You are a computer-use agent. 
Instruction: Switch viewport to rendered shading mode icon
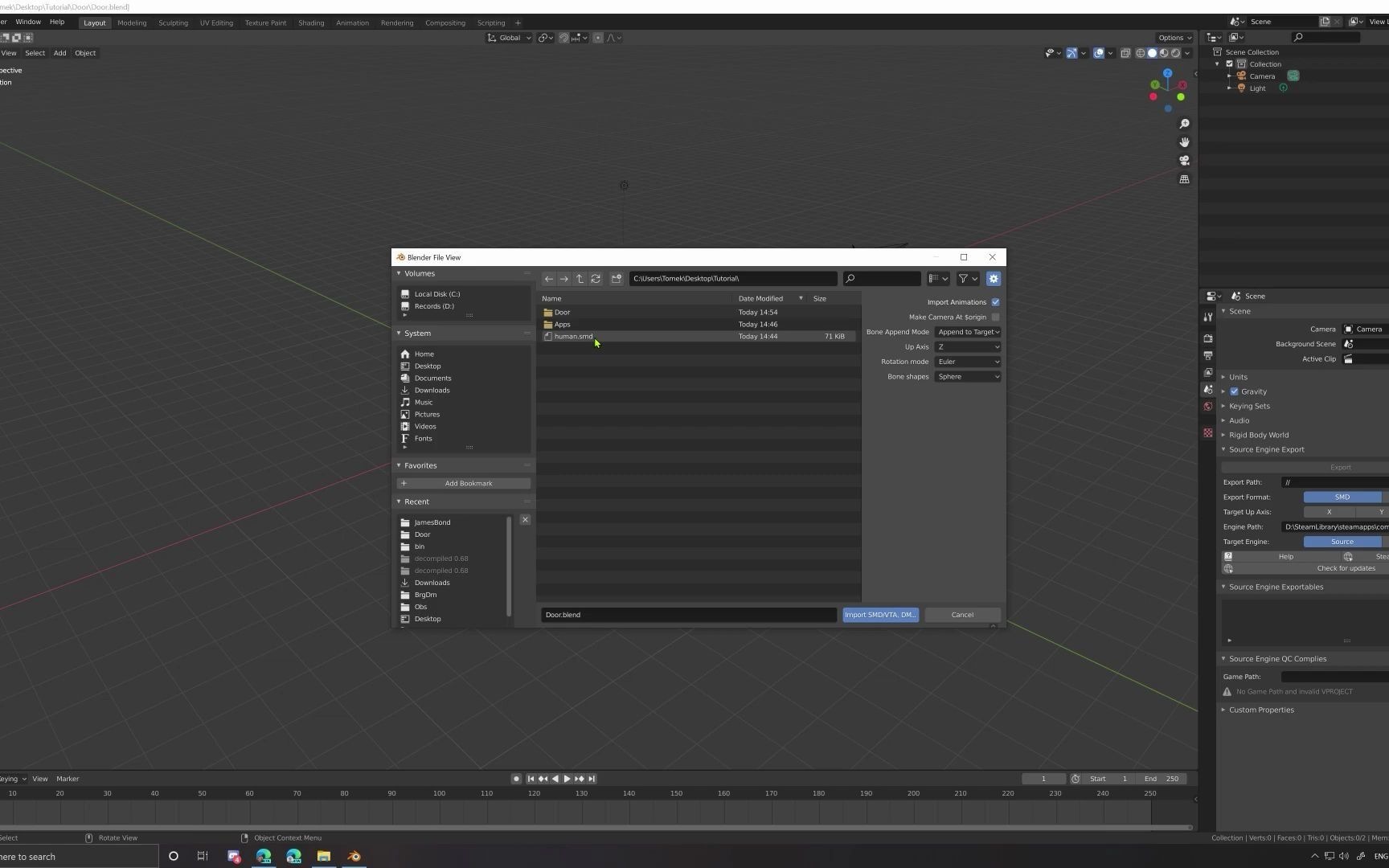pyautogui.click(x=1175, y=53)
